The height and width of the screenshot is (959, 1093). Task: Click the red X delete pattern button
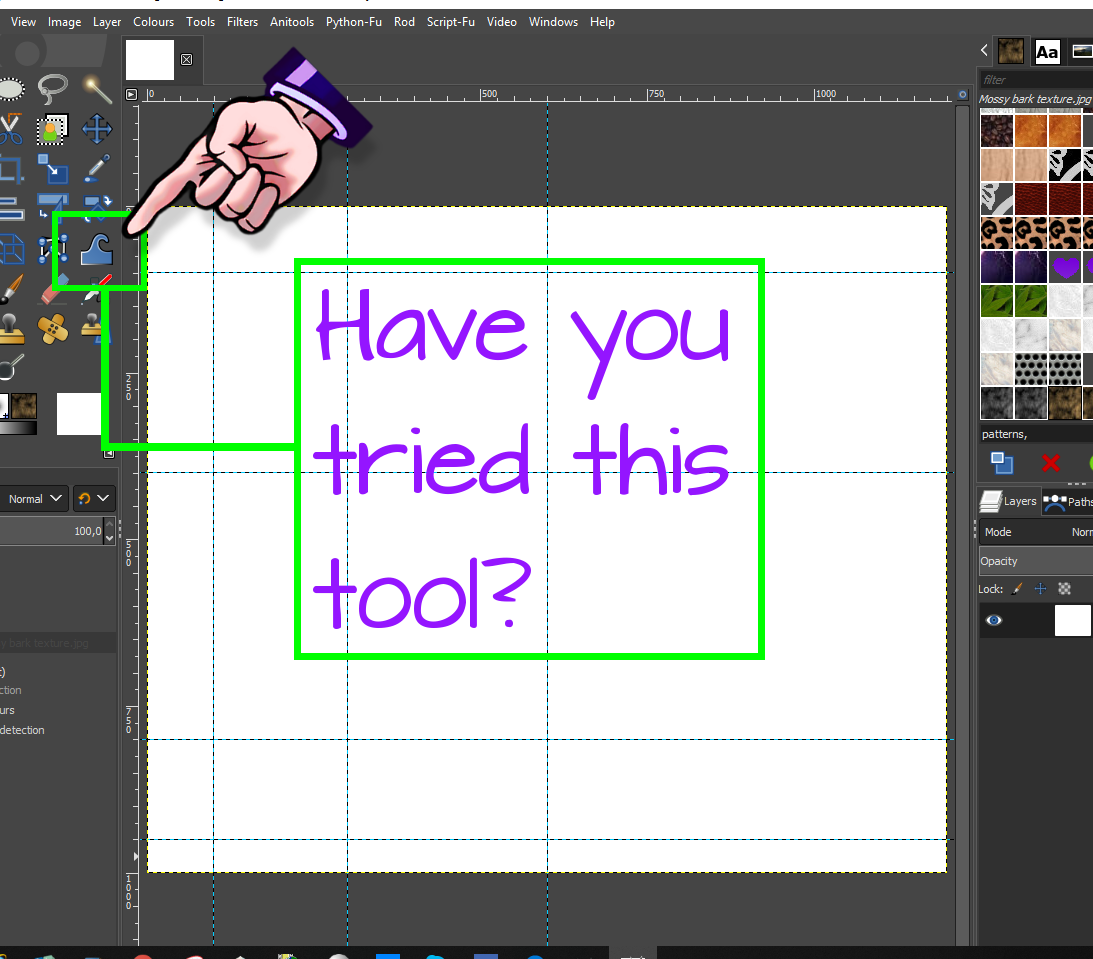1050,463
